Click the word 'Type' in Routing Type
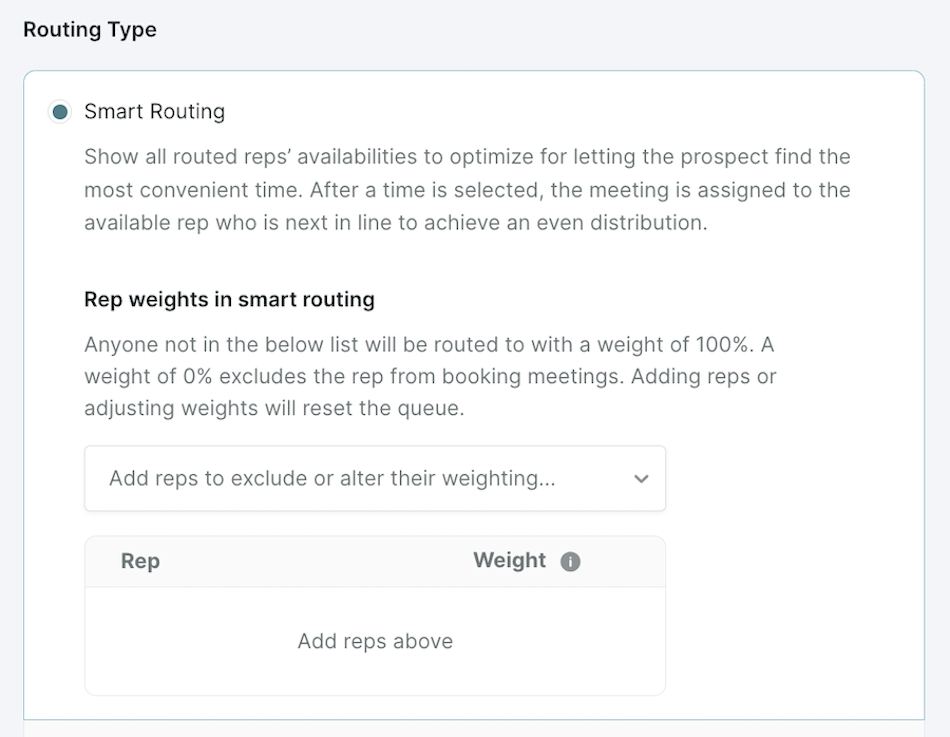Image resolution: width=950 pixels, height=737 pixels. [131, 30]
